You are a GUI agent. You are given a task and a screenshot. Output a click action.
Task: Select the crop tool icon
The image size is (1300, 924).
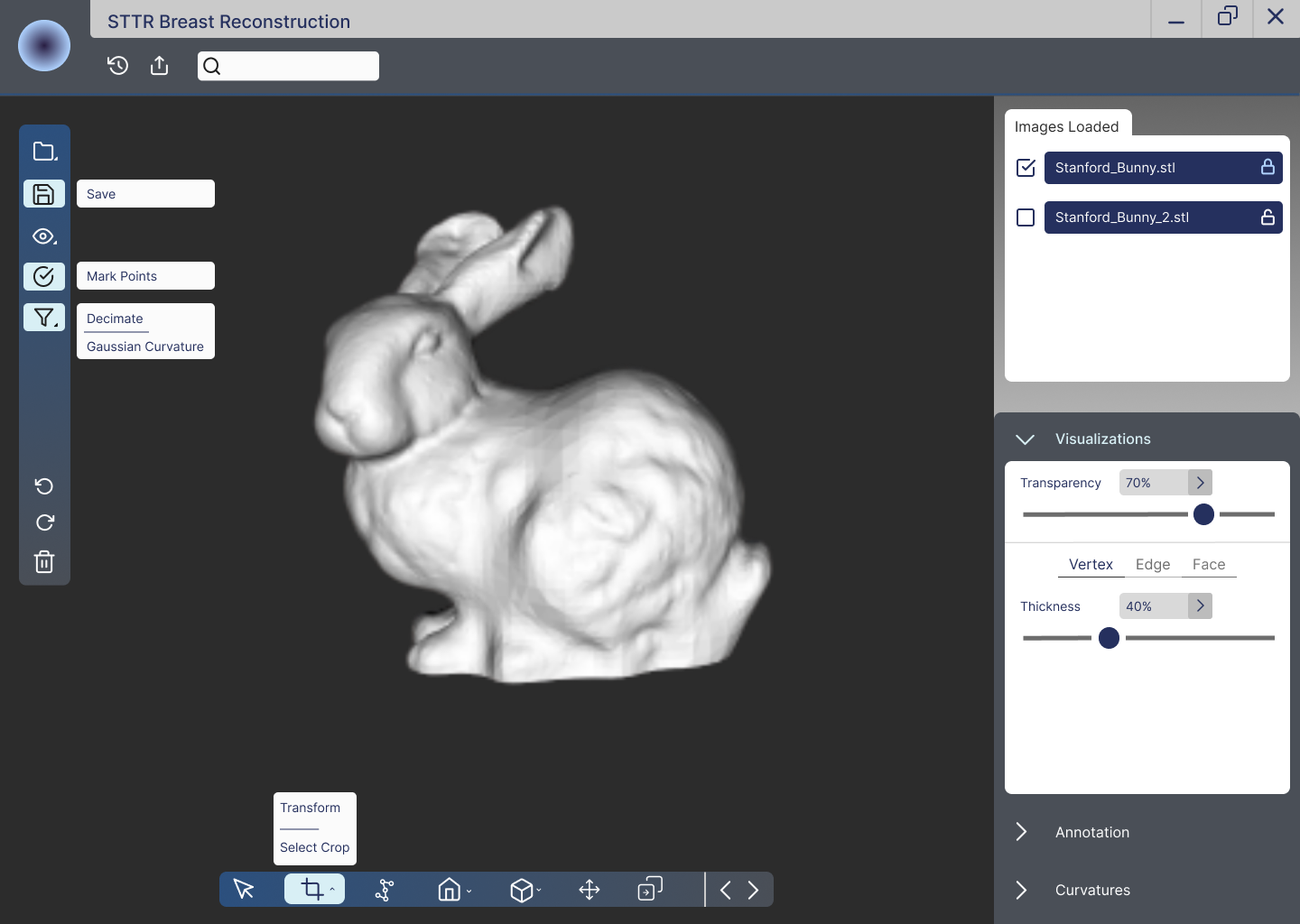(x=314, y=889)
